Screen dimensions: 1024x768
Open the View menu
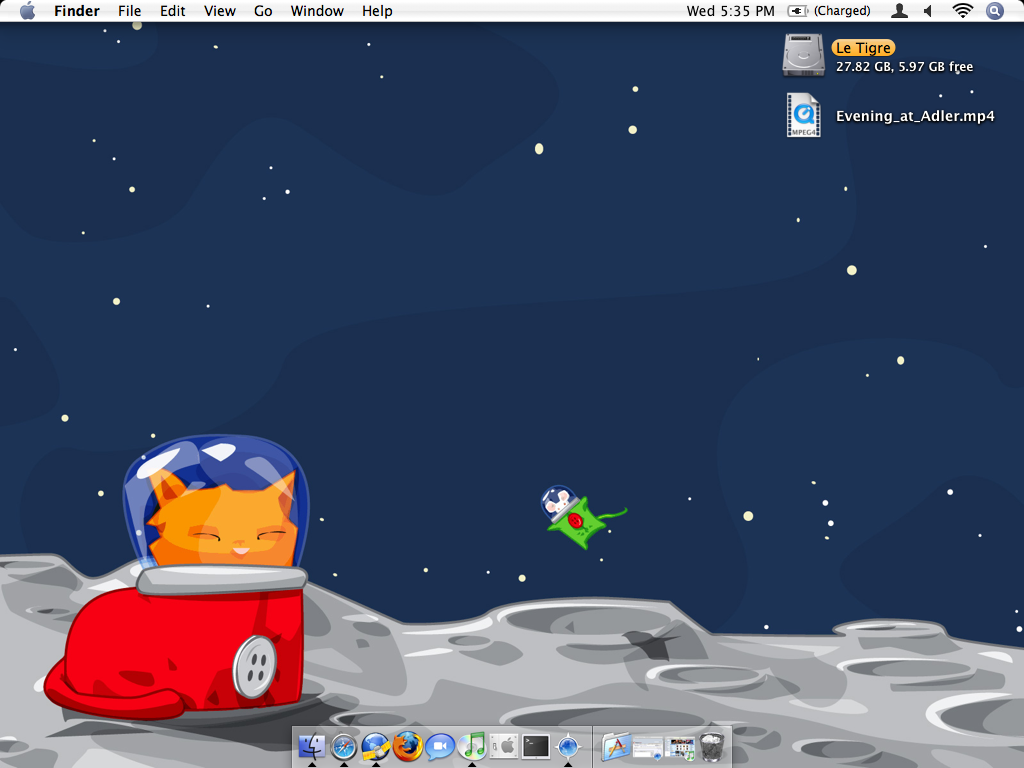coord(219,11)
